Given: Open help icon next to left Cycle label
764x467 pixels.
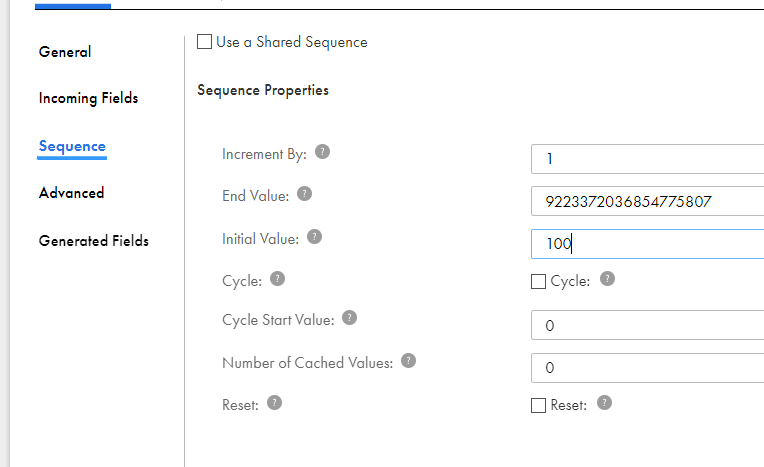Looking at the screenshot, I should pos(277,279).
